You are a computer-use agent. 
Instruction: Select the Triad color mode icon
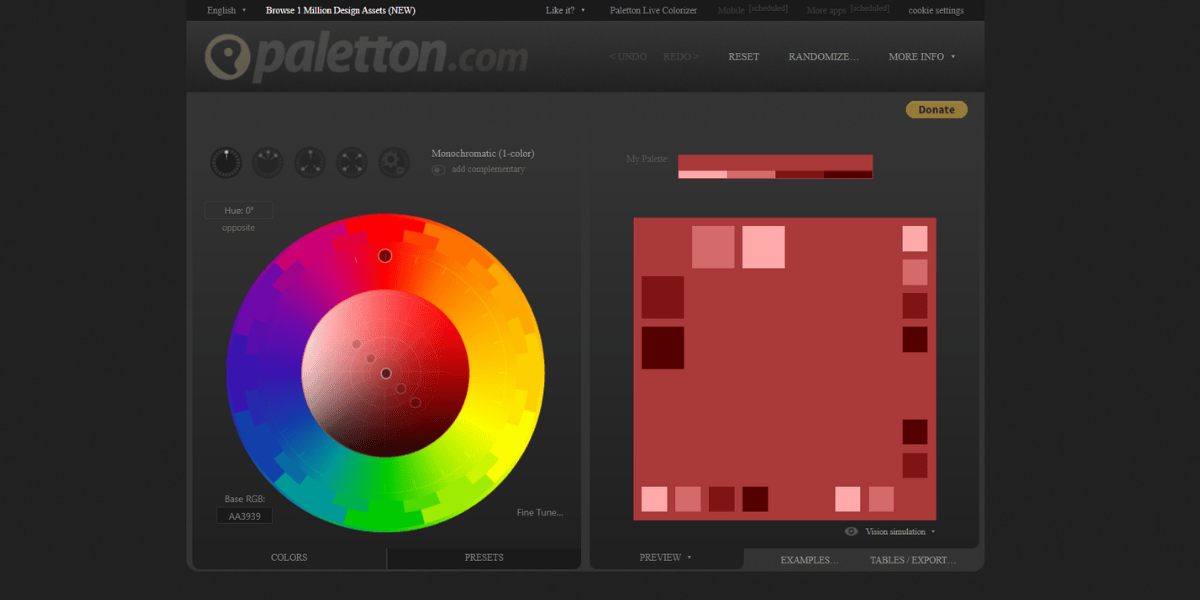tap(310, 163)
